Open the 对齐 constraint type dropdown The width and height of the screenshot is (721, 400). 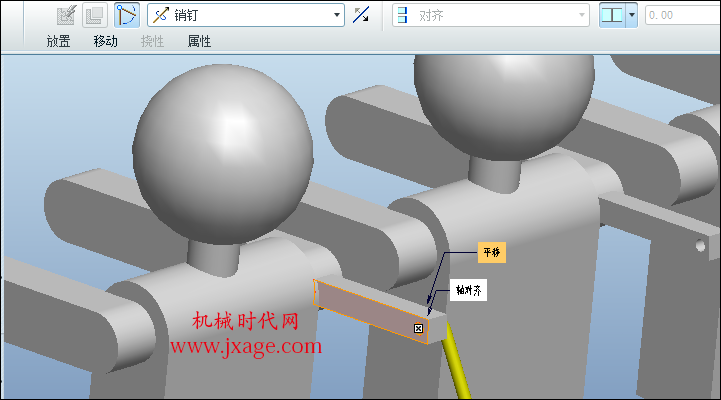pos(491,15)
